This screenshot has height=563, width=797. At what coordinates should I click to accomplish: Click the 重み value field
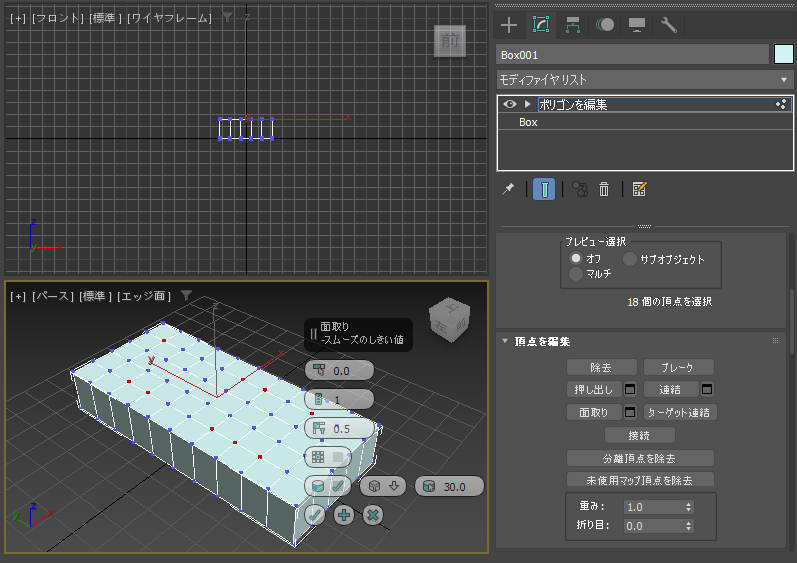point(653,507)
